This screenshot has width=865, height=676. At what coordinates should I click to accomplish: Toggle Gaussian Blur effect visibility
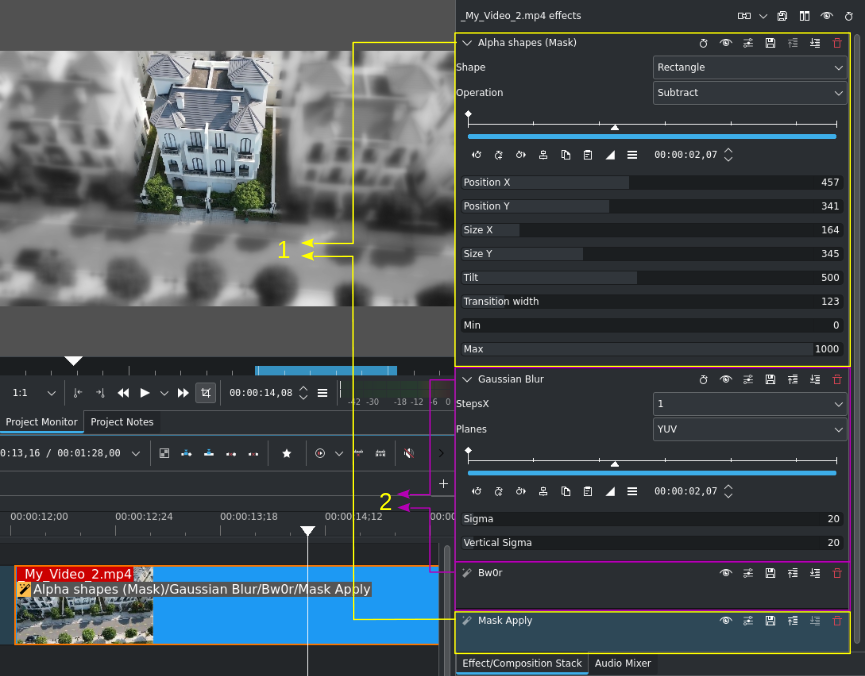[x=725, y=379]
